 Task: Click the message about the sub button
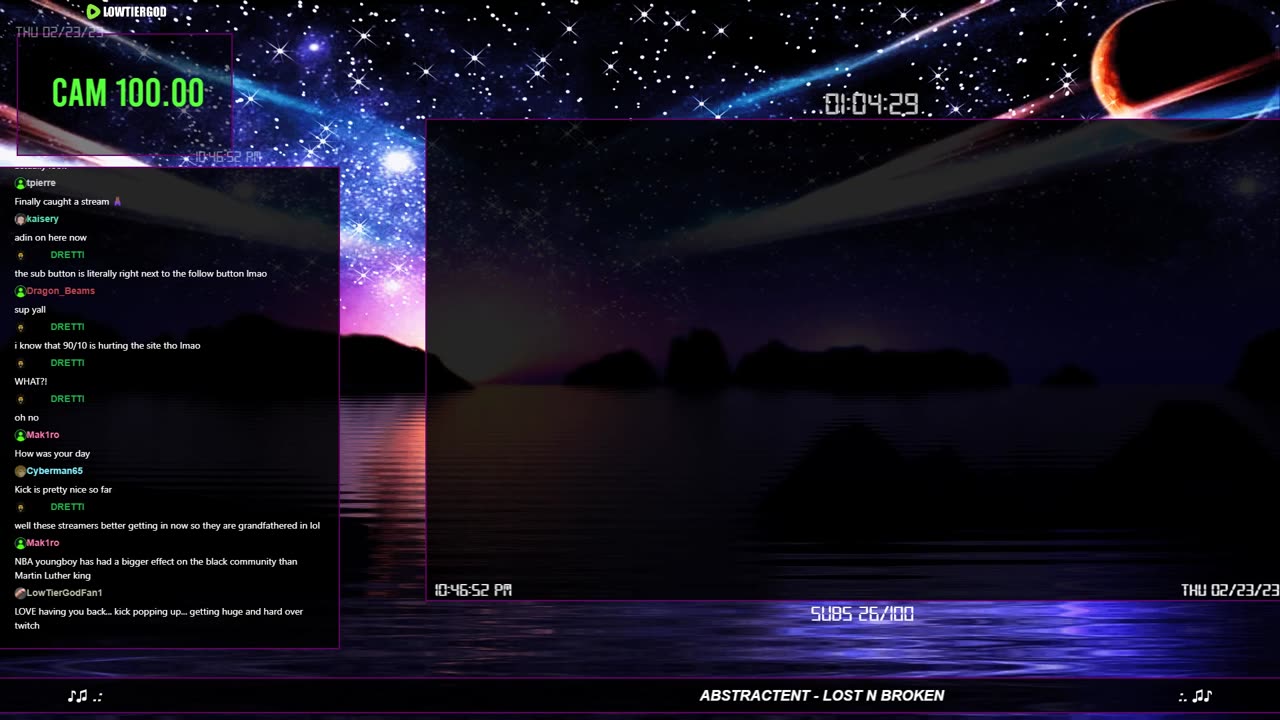(x=141, y=273)
